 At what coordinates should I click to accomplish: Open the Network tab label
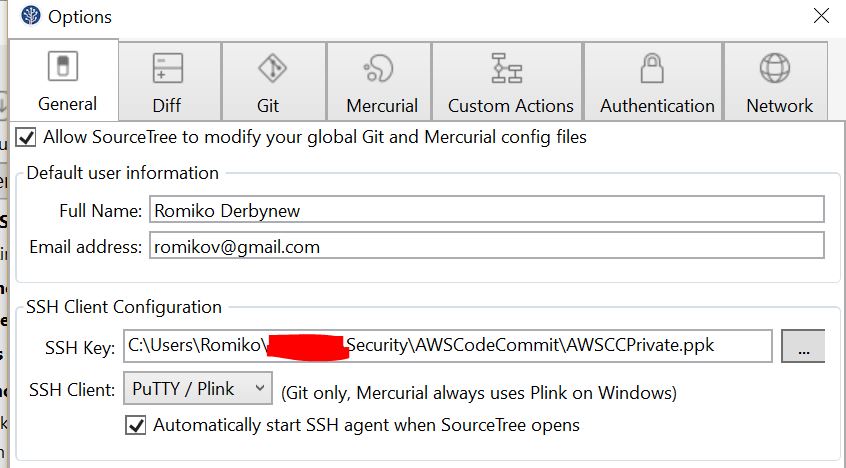pos(779,105)
